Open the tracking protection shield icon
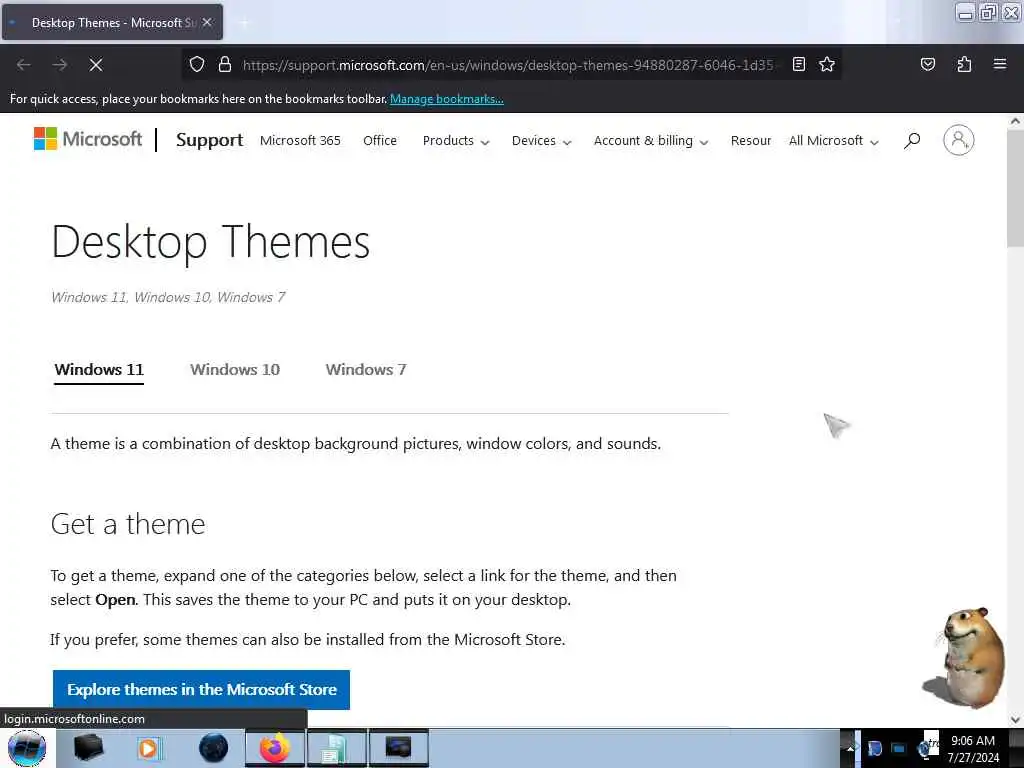The image size is (1024, 768). click(197, 65)
